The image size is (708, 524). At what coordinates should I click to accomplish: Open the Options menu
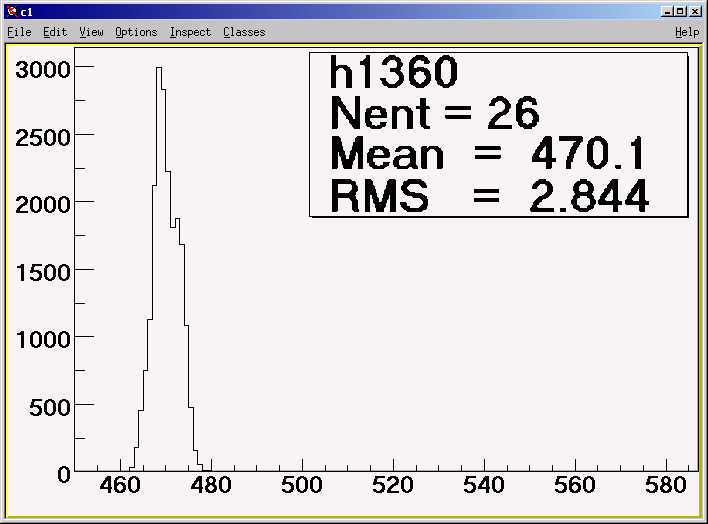tap(136, 32)
